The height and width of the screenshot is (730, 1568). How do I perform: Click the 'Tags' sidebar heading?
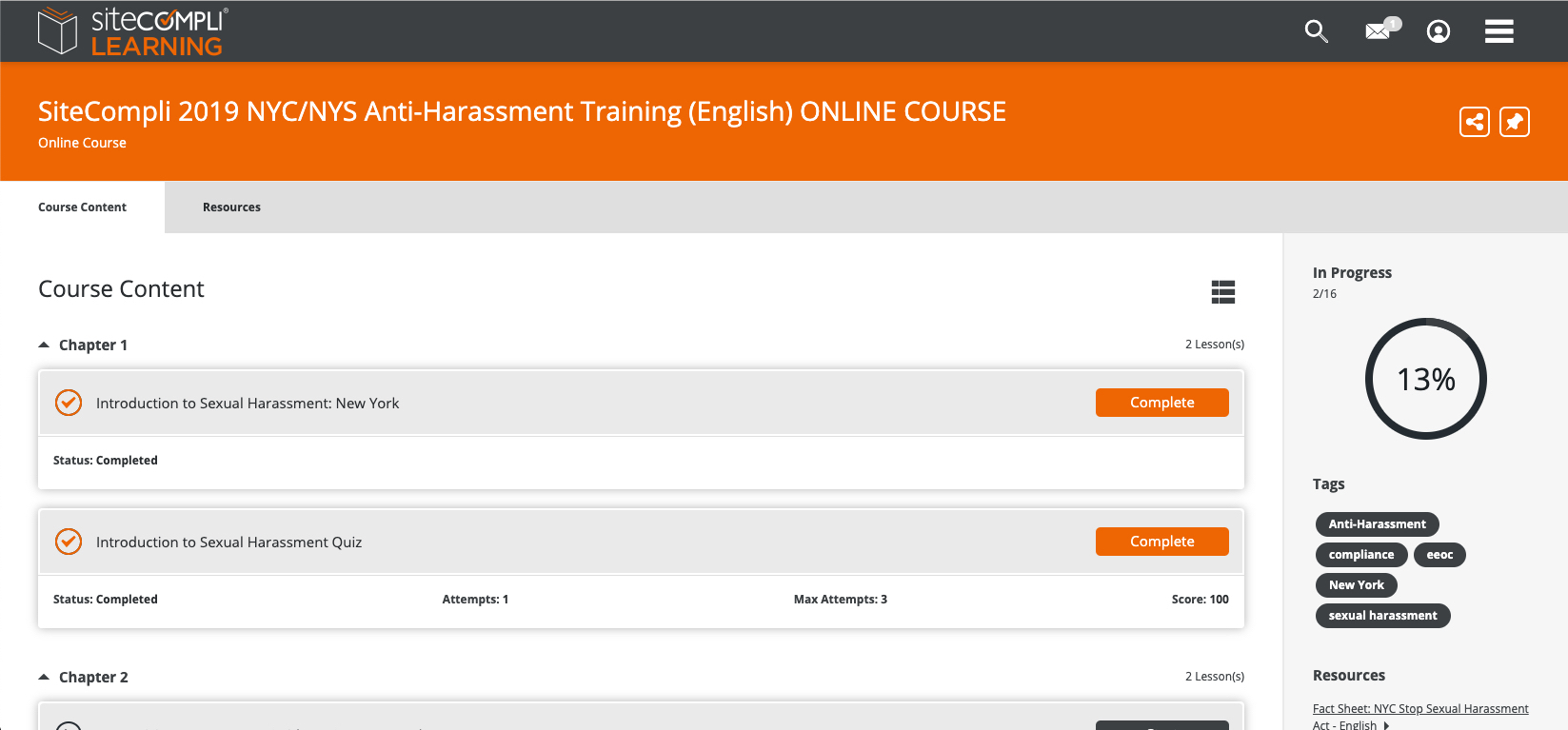pos(1328,484)
